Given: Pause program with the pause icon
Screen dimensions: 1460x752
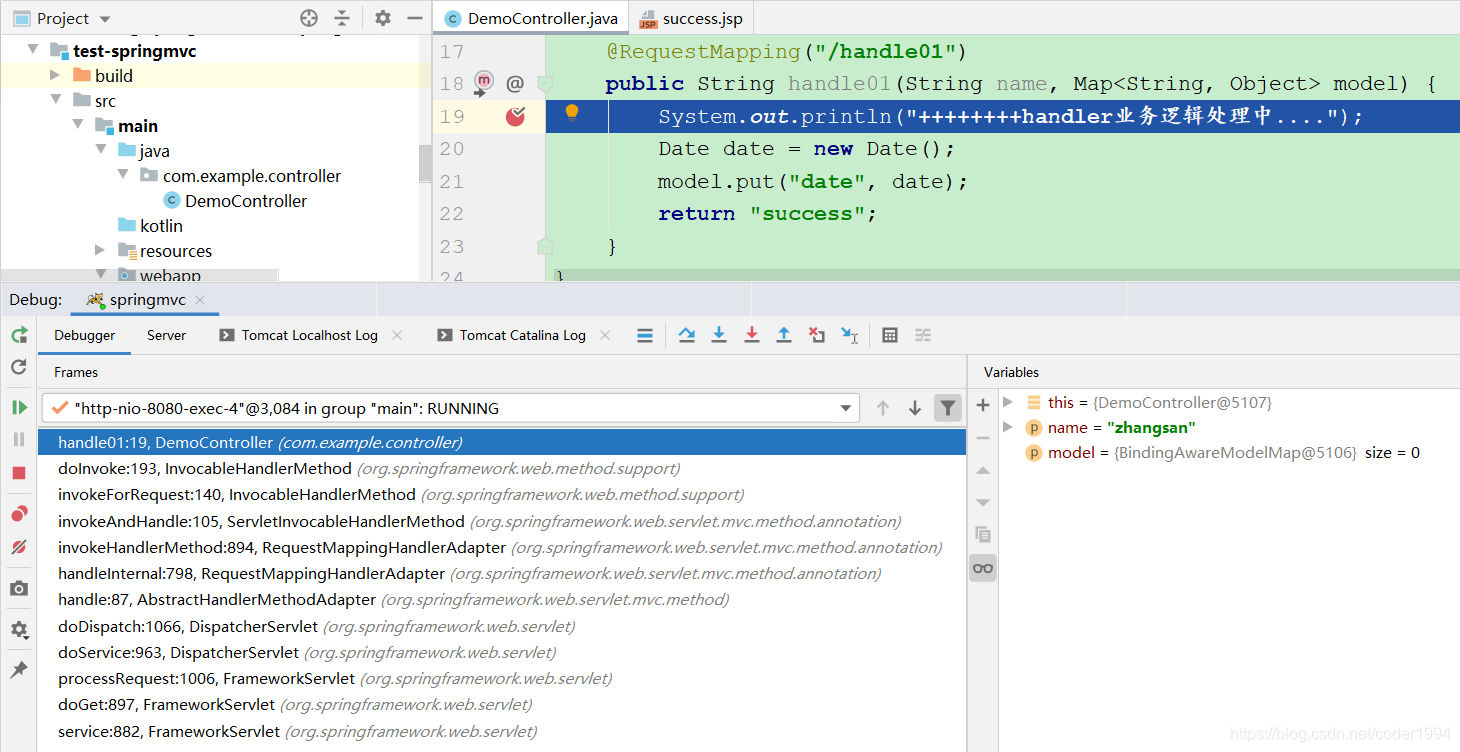Looking at the screenshot, I should pos(19,439).
